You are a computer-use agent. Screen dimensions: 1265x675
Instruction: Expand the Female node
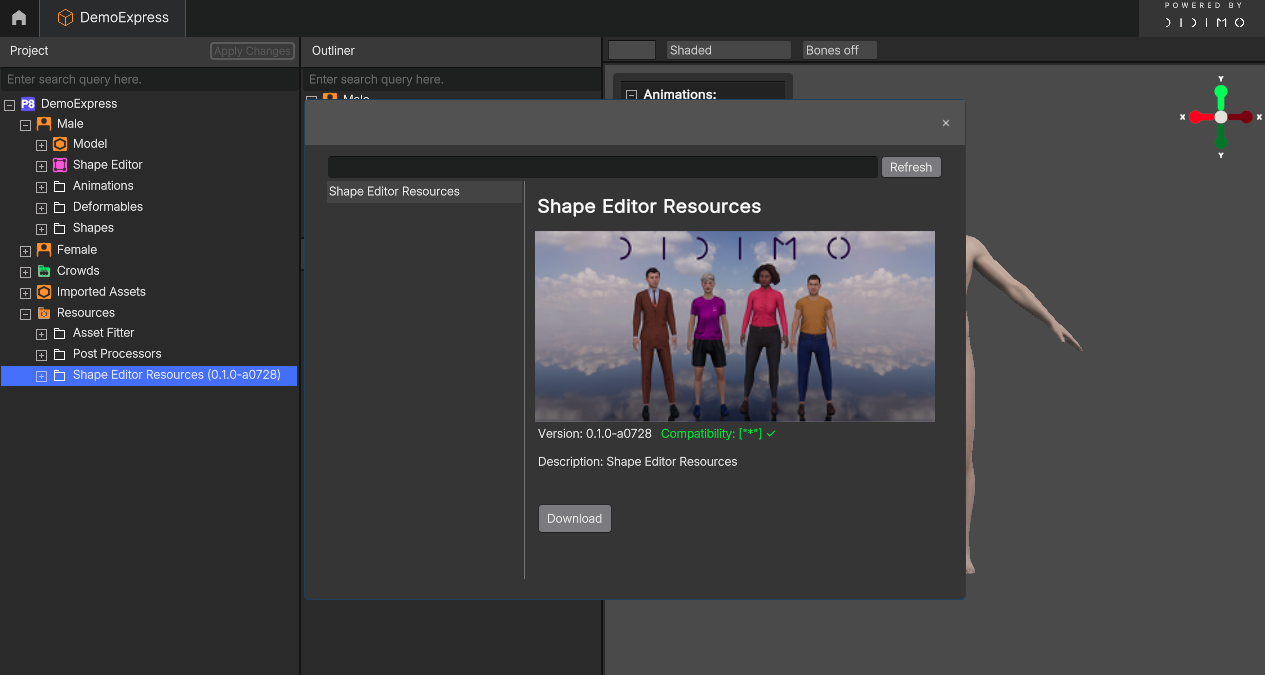click(x=25, y=251)
